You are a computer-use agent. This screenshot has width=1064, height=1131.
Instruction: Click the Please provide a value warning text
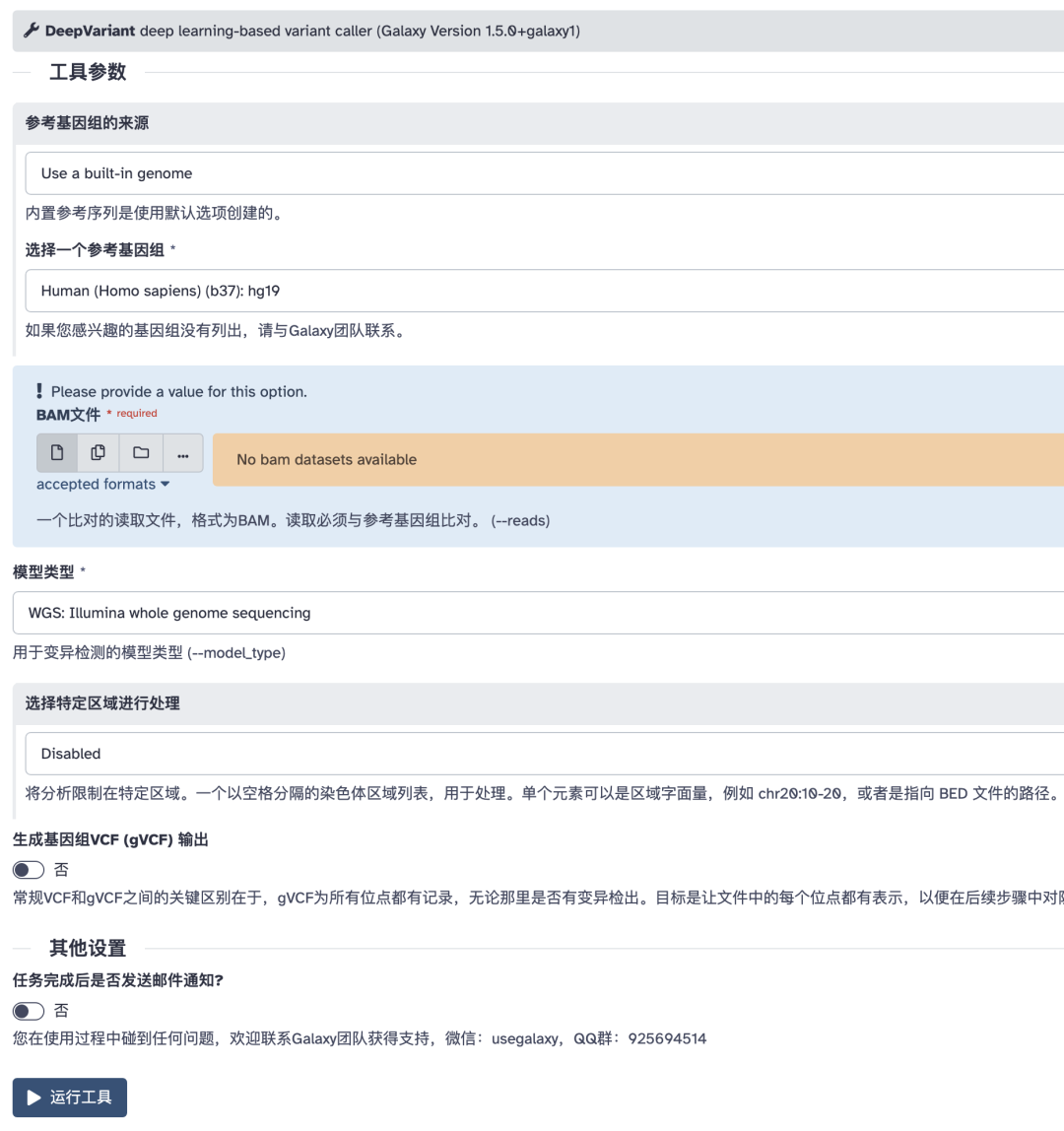179,392
